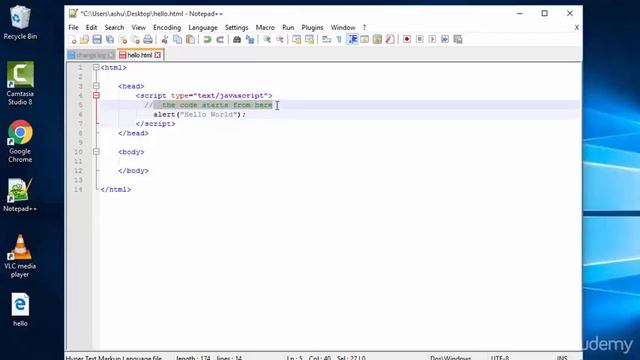
Task: Switch to the change.log tab
Action: pyautogui.click(x=91, y=55)
